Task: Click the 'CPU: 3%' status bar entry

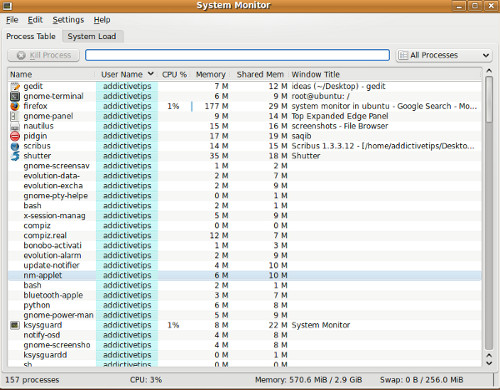Action: (146, 380)
